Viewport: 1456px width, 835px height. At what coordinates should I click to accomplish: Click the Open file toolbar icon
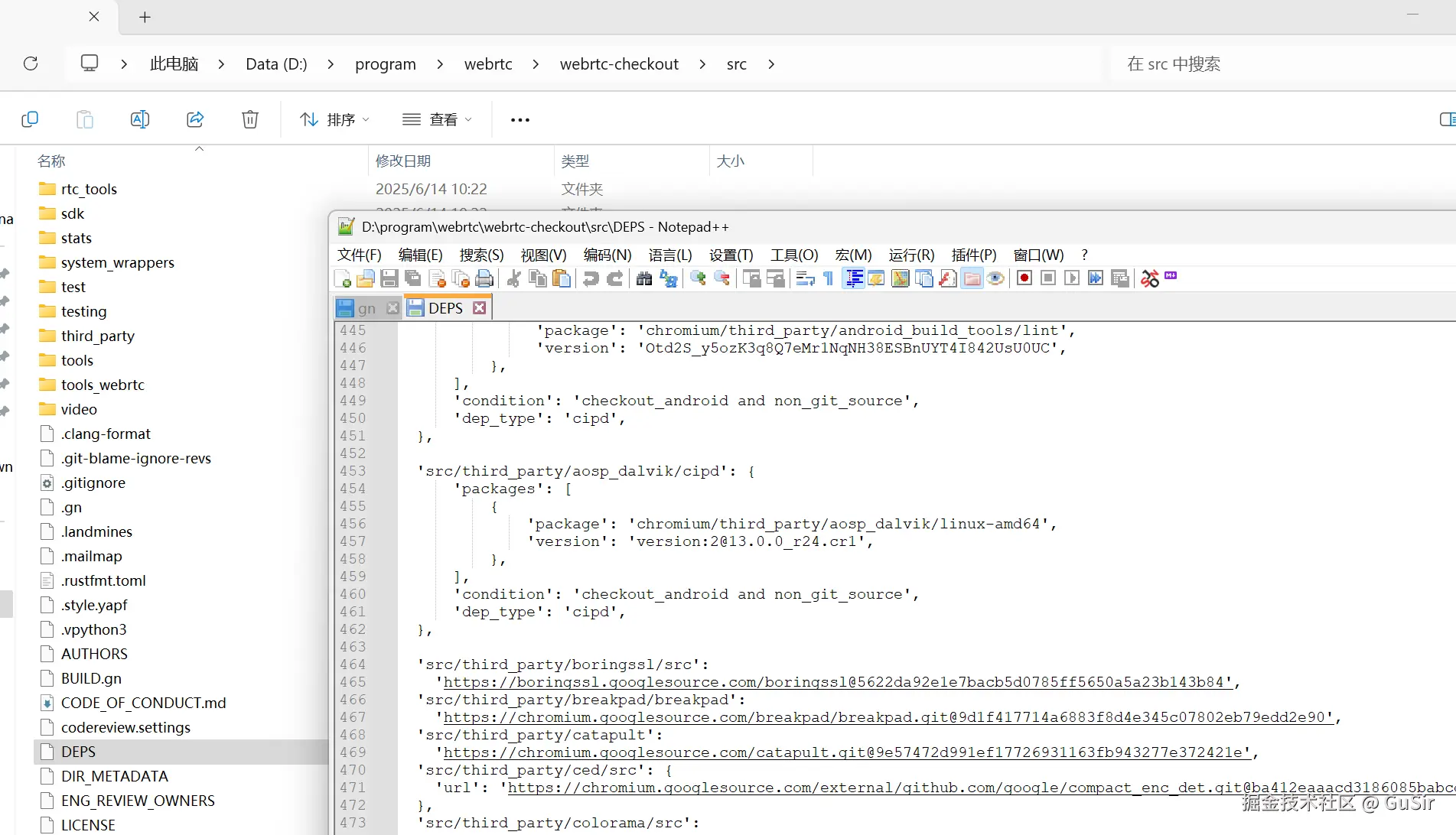click(x=366, y=279)
